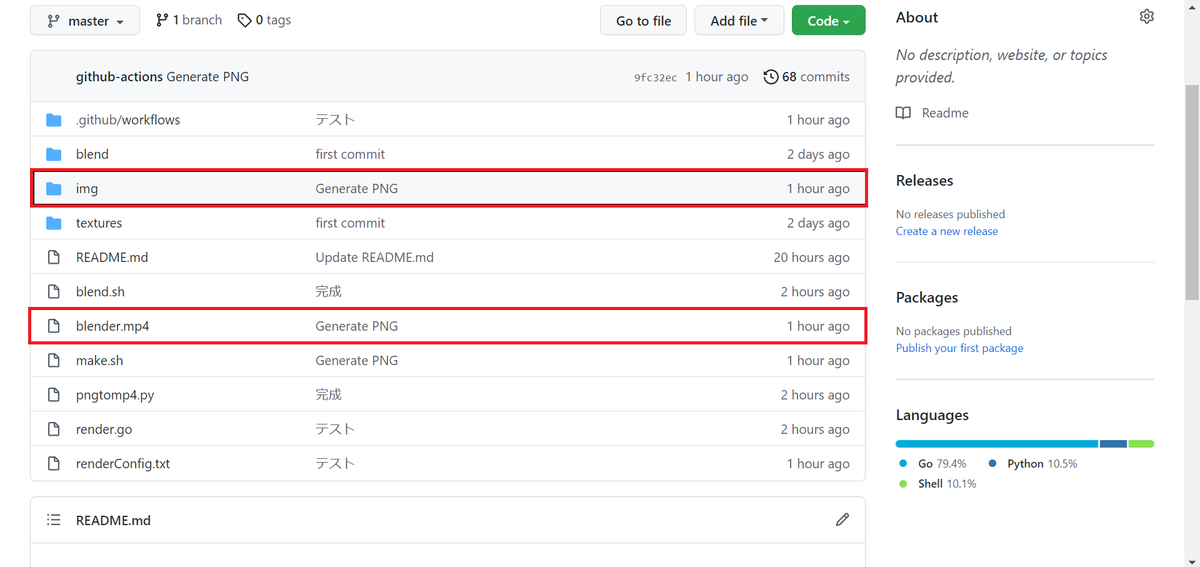Viewport: 1200px width, 567px height.
Task: Click the folder icon for textures
Action: click(x=54, y=223)
